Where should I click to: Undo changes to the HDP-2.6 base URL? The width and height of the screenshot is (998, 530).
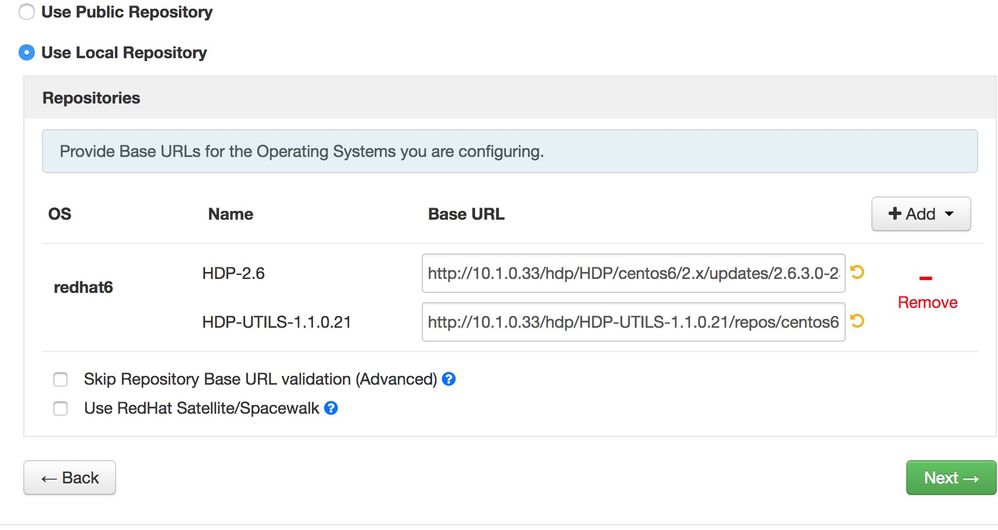tap(857, 272)
